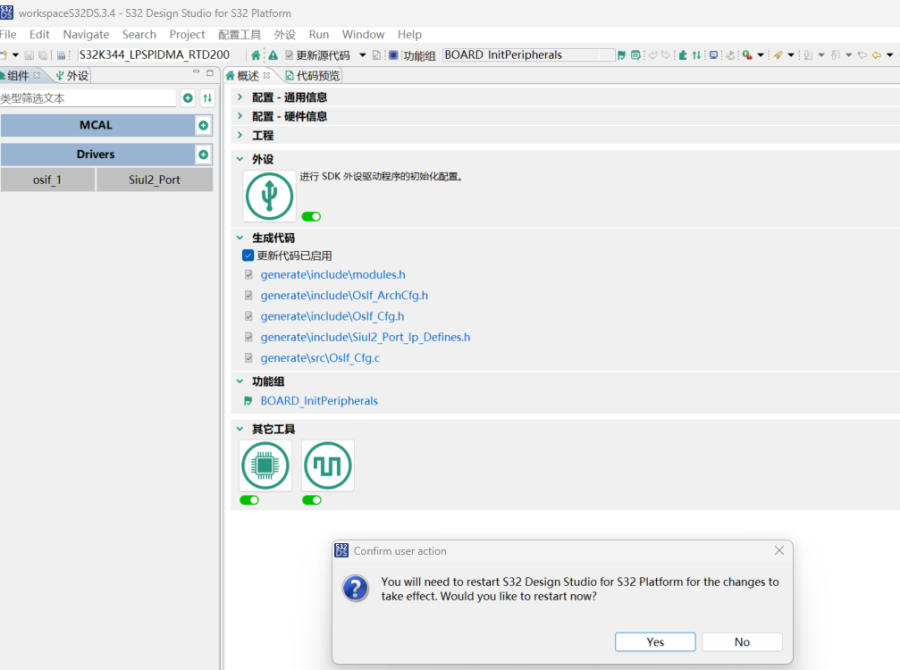
Task: Click the pencil marker toolbar icon
Action: coord(778,55)
